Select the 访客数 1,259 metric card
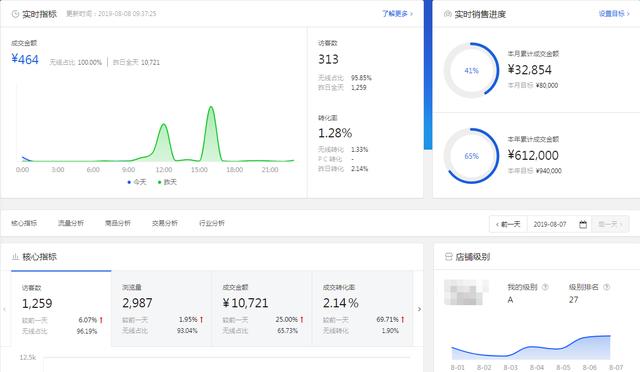The width and height of the screenshot is (640, 372). pyautogui.click(x=61, y=309)
